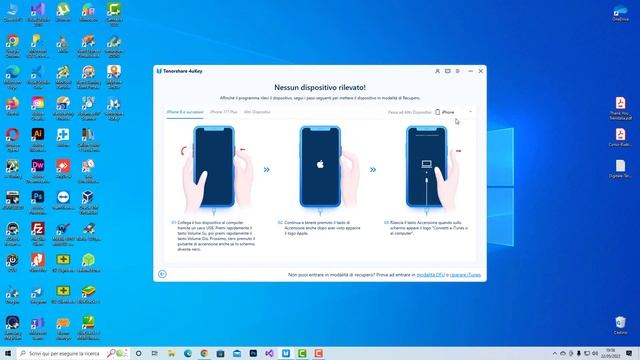Open Google Chrome desktop shortcut
This screenshot has height=360, width=640.
pyautogui.click(x=13, y=45)
